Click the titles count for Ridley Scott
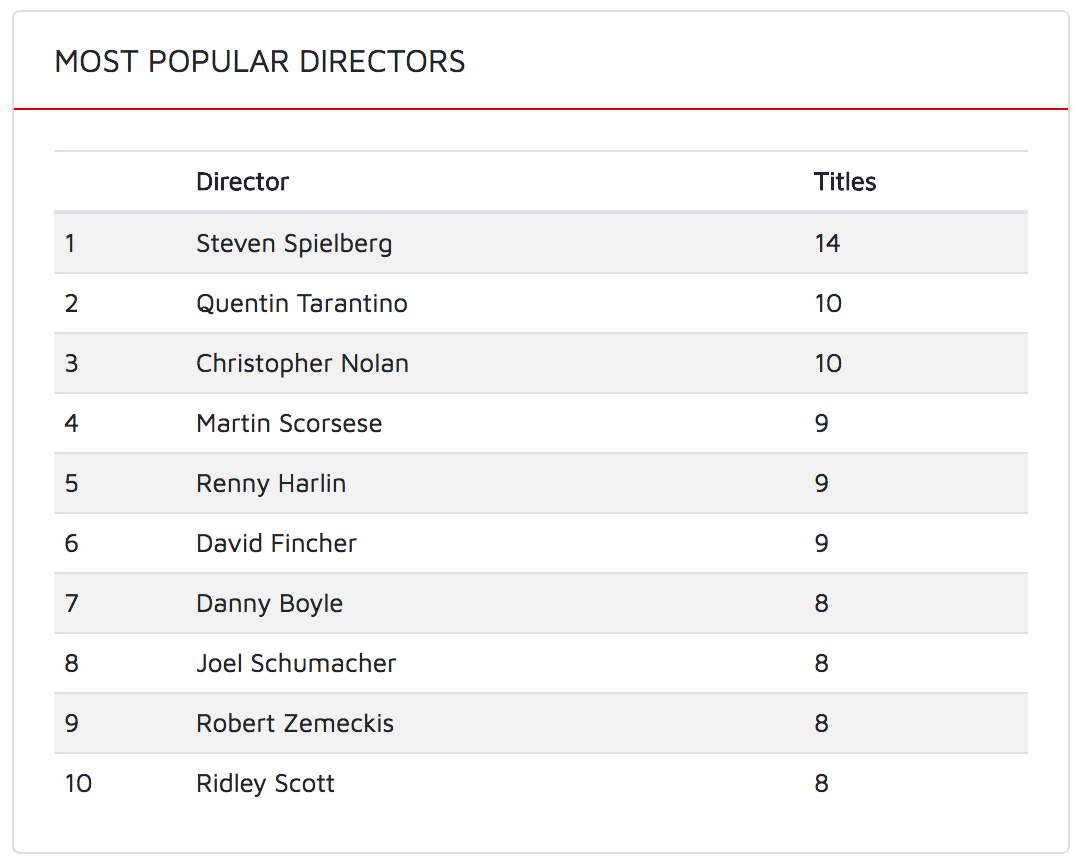Image resolution: width=1076 pixels, height=866 pixels. (x=821, y=784)
